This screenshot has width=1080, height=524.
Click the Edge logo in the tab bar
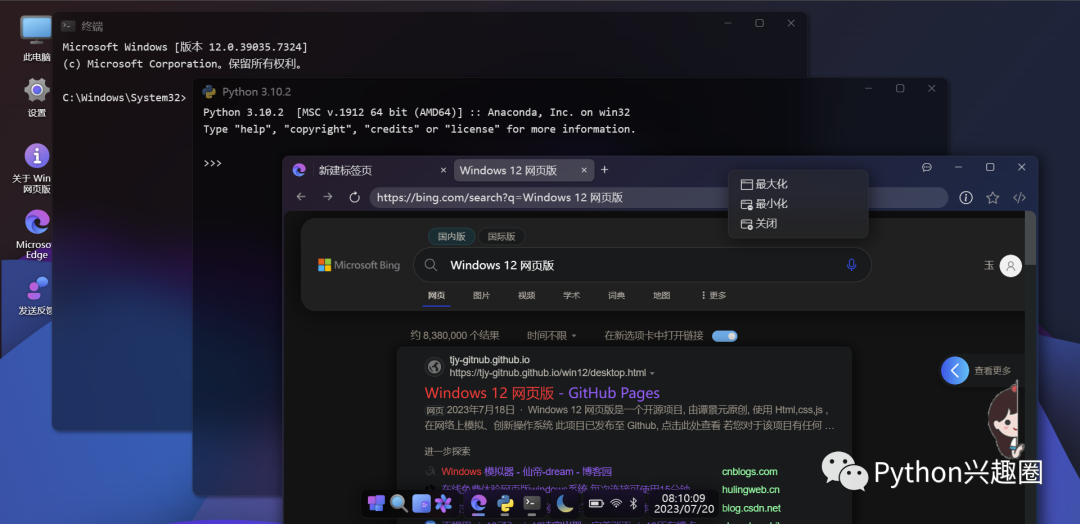click(299, 170)
